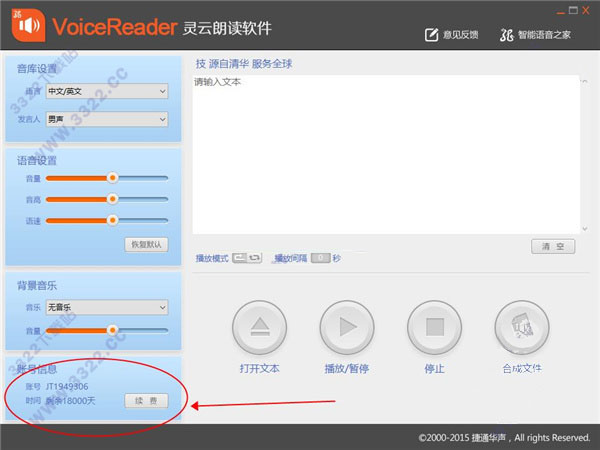Click the 续费 renew button
Image resolution: width=600 pixels, height=450 pixels.
(146, 401)
